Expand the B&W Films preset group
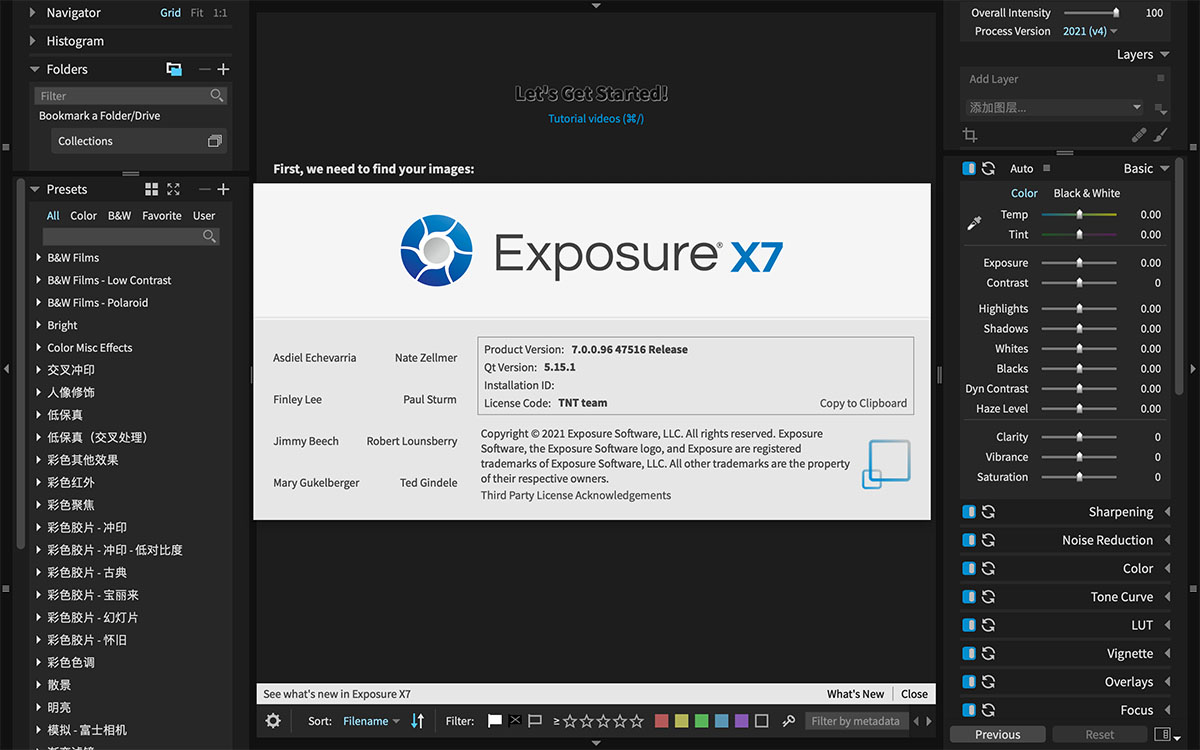Viewport: 1200px width, 750px height. (39, 258)
